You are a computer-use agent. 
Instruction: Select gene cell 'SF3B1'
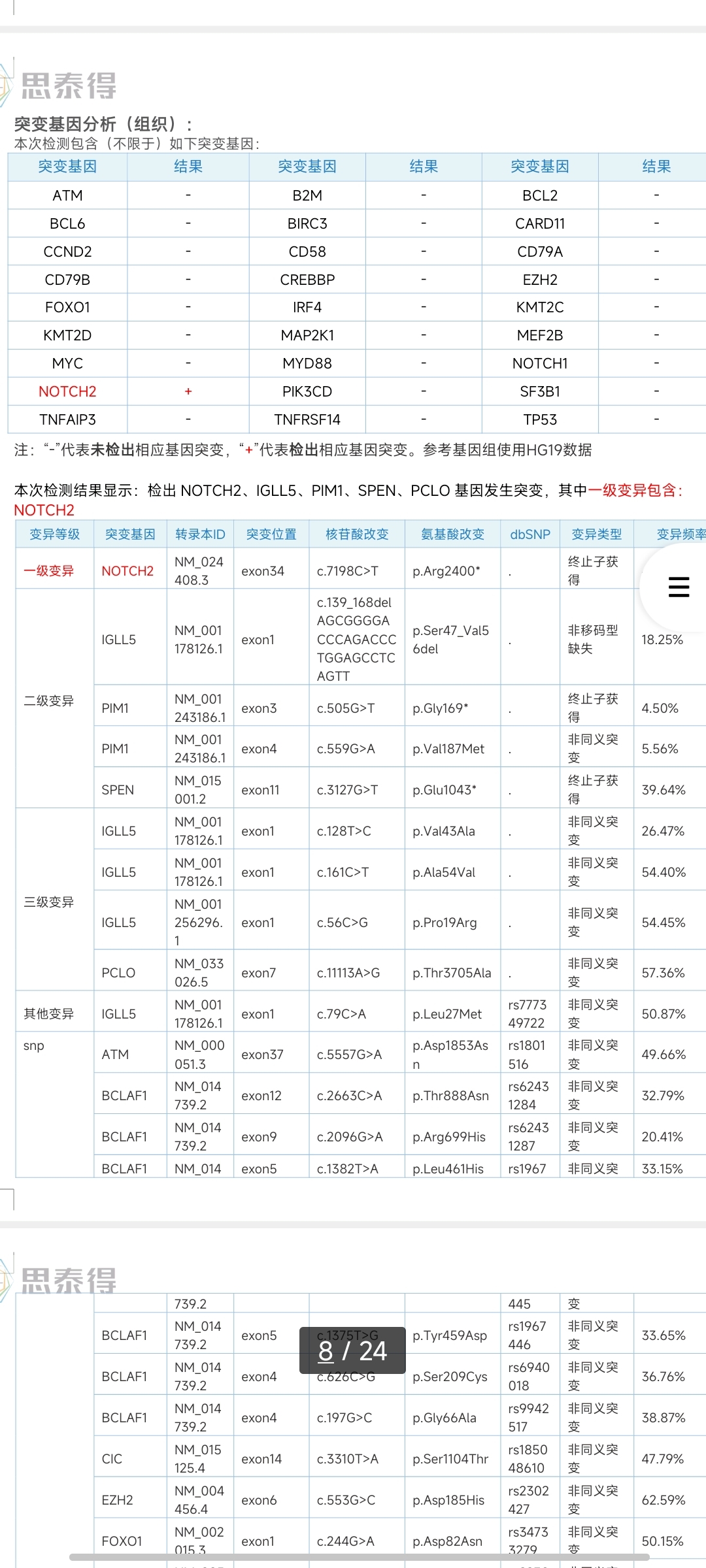[540, 391]
